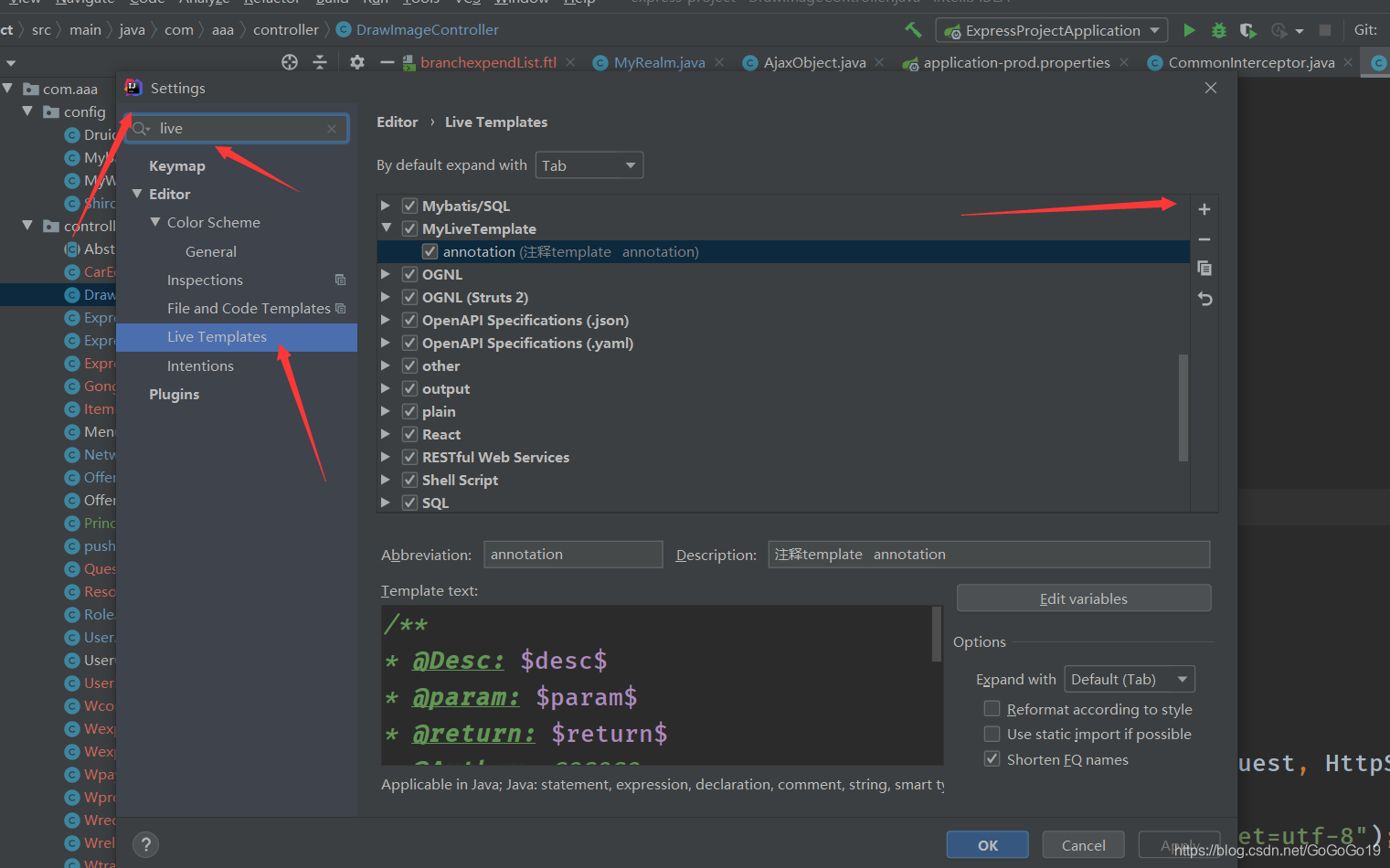The image size is (1390, 868).
Task: Expand the RESTful Web Services group
Action: pyautogui.click(x=386, y=457)
